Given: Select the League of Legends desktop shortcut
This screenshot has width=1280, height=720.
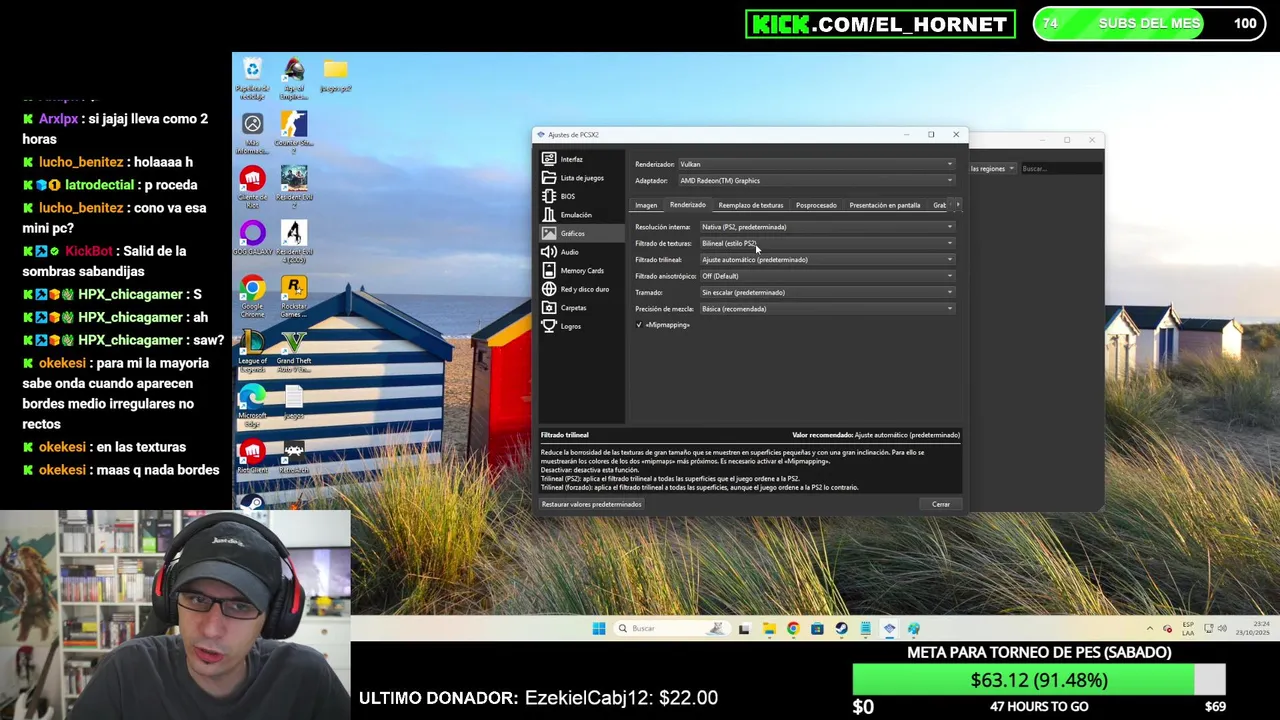Looking at the screenshot, I should (252, 351).
